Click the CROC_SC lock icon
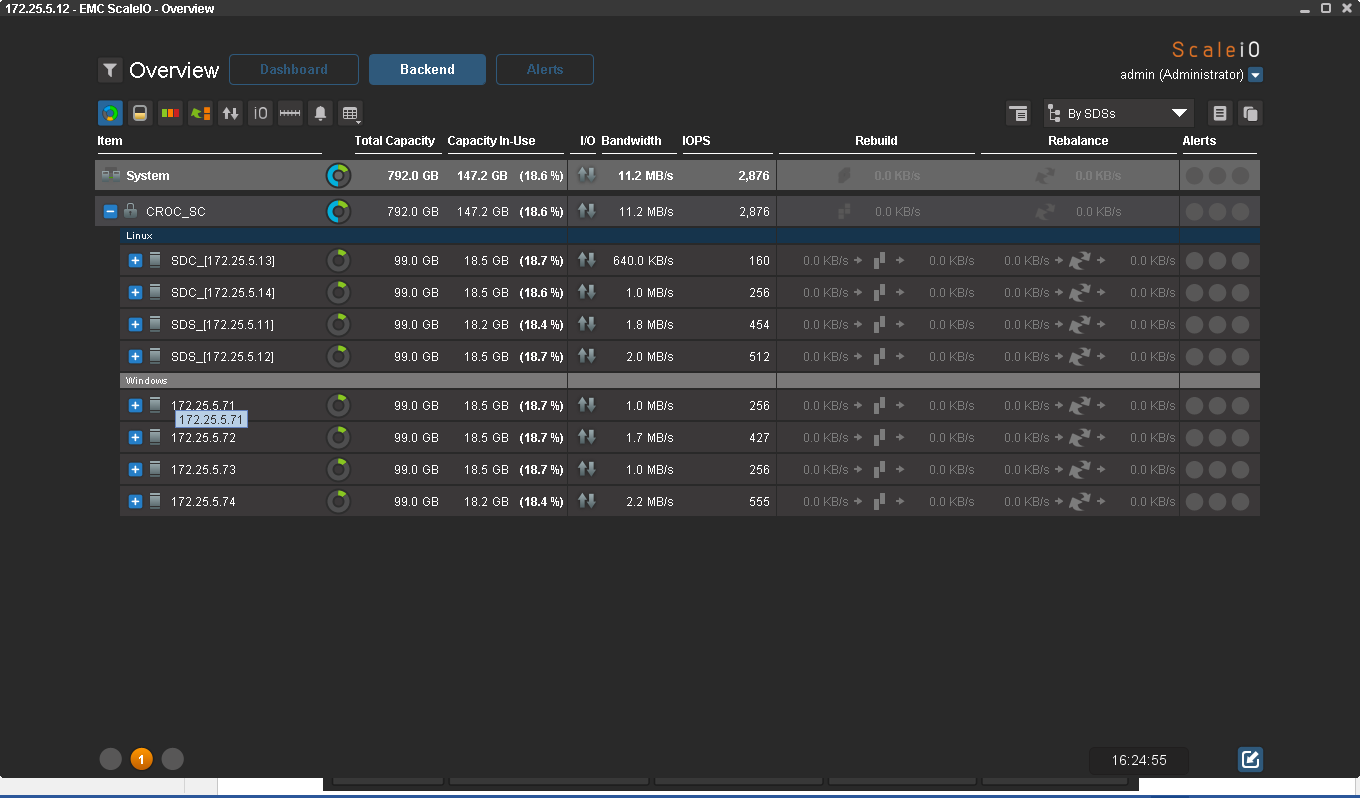Image resolution: width=1360 pixels, height=798 pixels. (x=130, y=211)
